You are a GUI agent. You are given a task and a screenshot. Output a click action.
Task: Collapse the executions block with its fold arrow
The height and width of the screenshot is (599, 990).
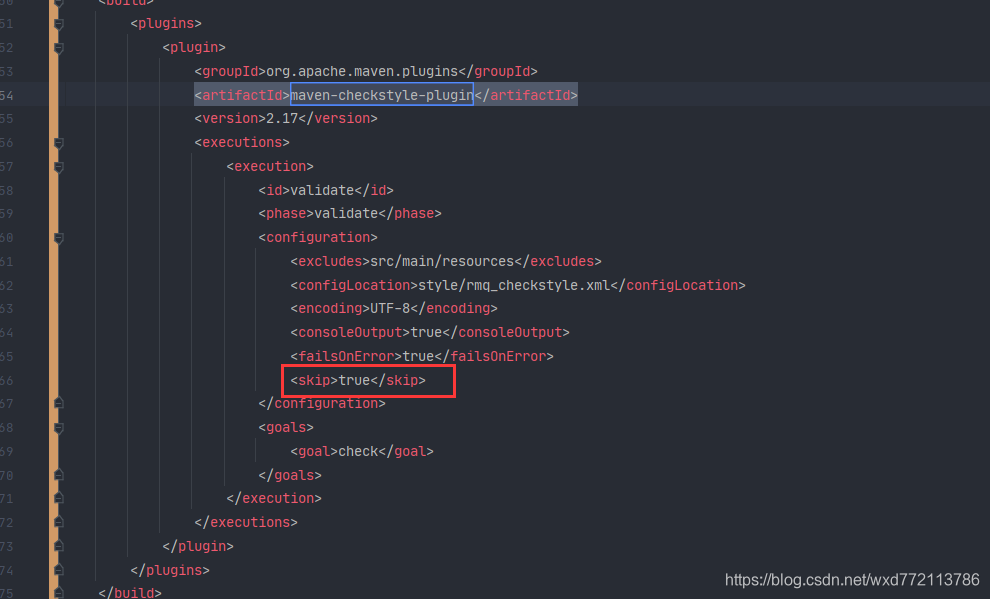click(58, 142)
